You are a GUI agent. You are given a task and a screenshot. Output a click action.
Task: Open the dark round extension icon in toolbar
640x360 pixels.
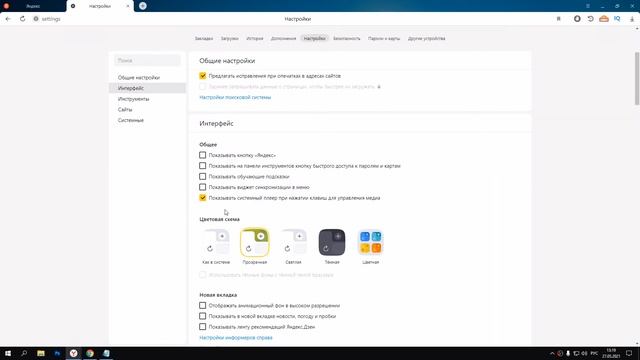577,19
